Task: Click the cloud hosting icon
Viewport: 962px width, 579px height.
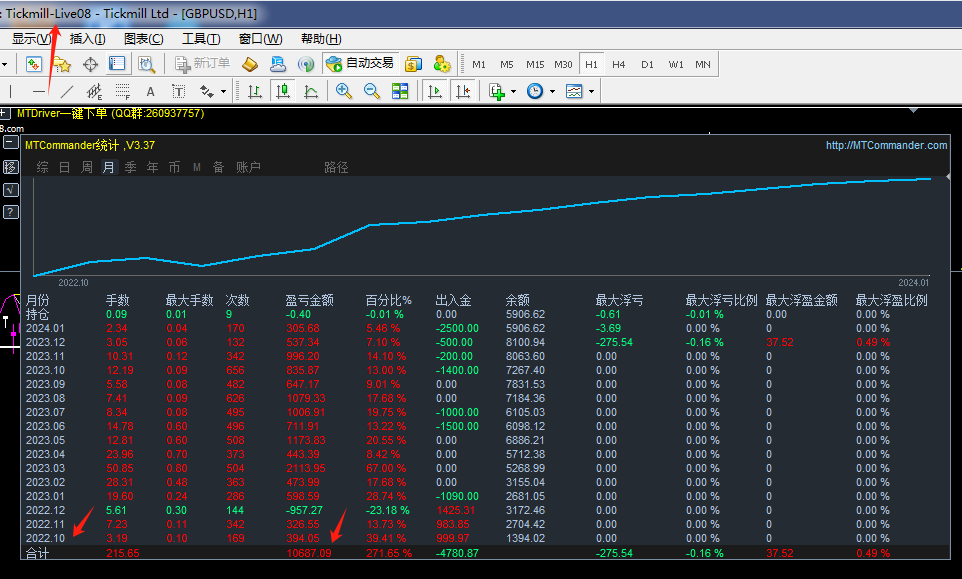Action: click(x=278, y=64)
